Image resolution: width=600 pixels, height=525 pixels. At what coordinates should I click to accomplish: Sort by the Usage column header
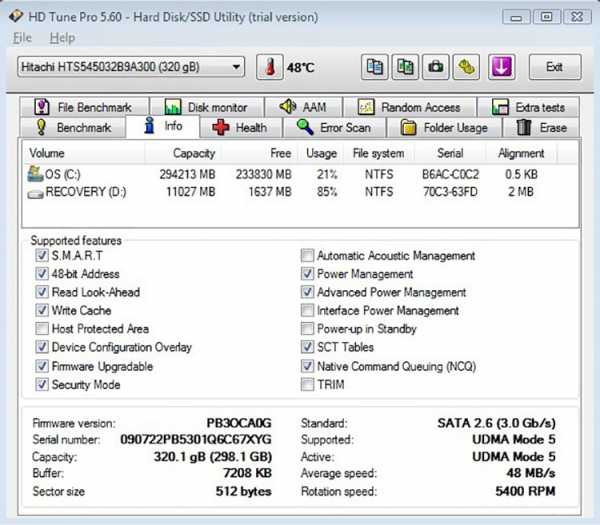[321, 153]
